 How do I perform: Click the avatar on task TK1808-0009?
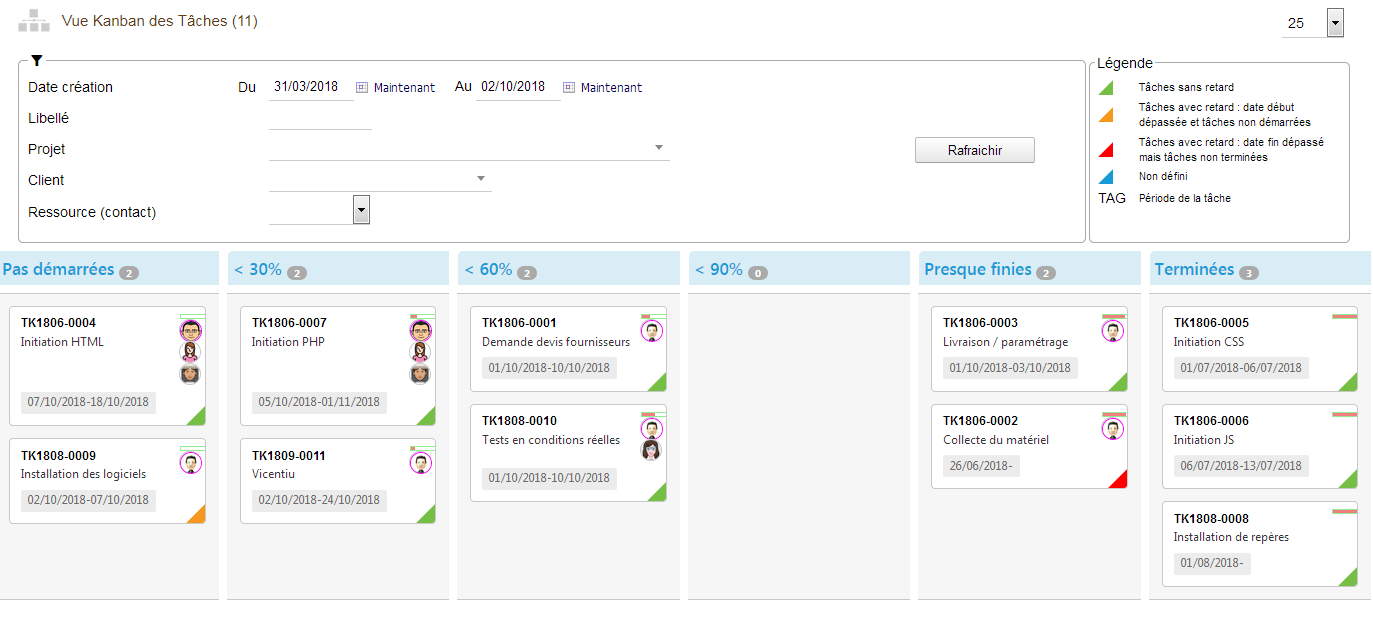point(191,463)
